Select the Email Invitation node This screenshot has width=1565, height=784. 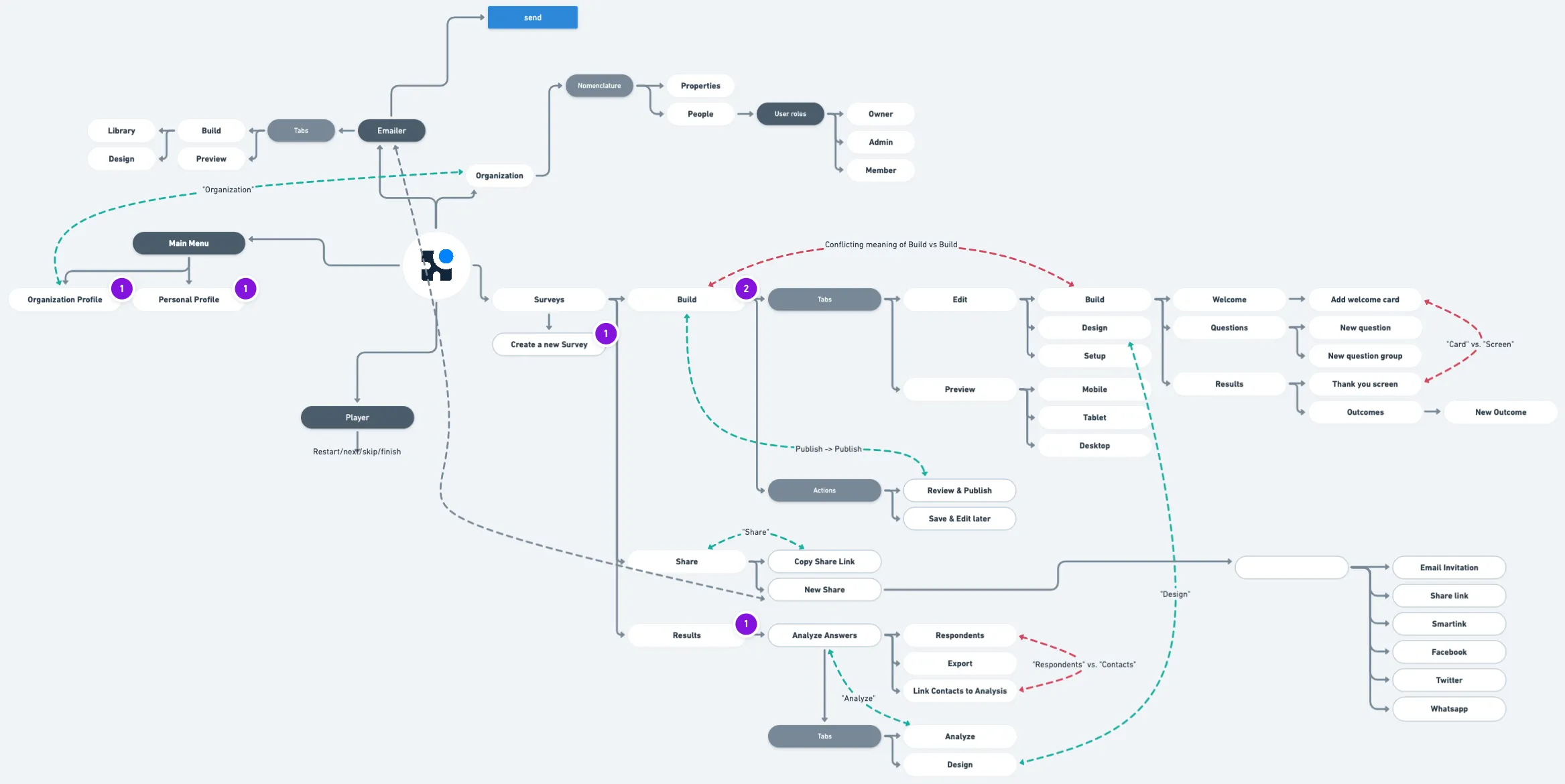coord(1449,568)
